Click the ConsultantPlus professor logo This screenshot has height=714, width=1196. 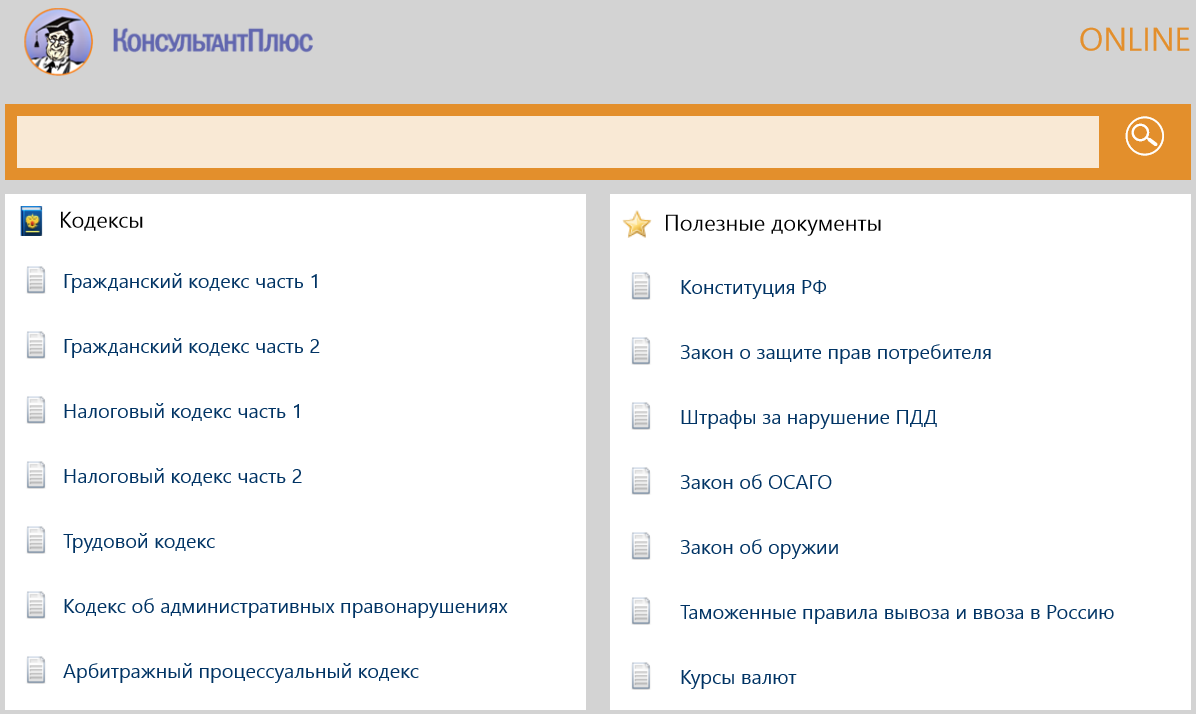pos(58,41)
